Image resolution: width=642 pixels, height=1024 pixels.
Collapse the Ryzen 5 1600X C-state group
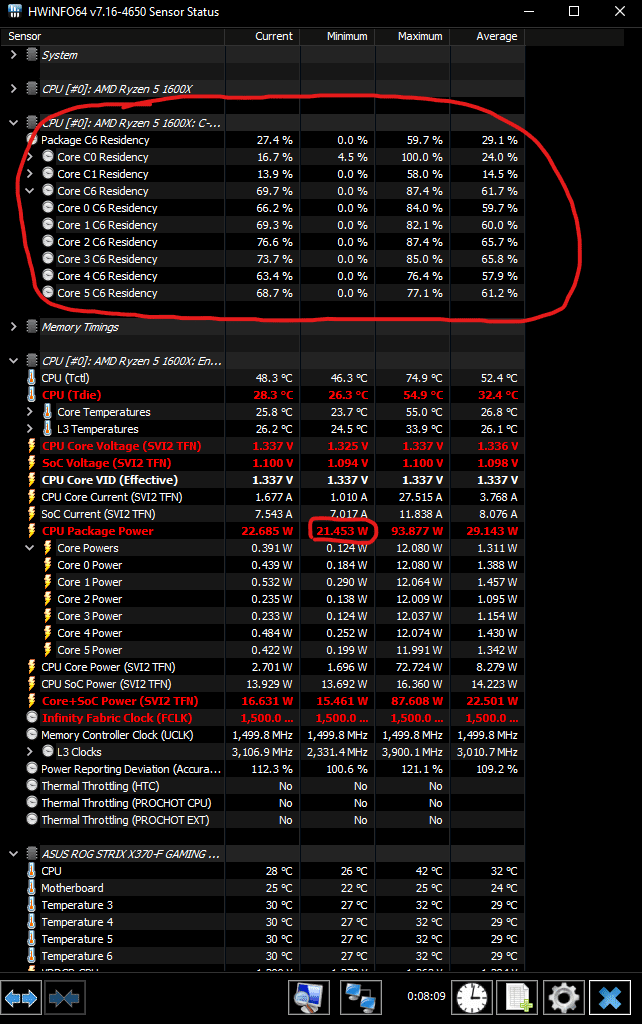(x=13, y=122)
